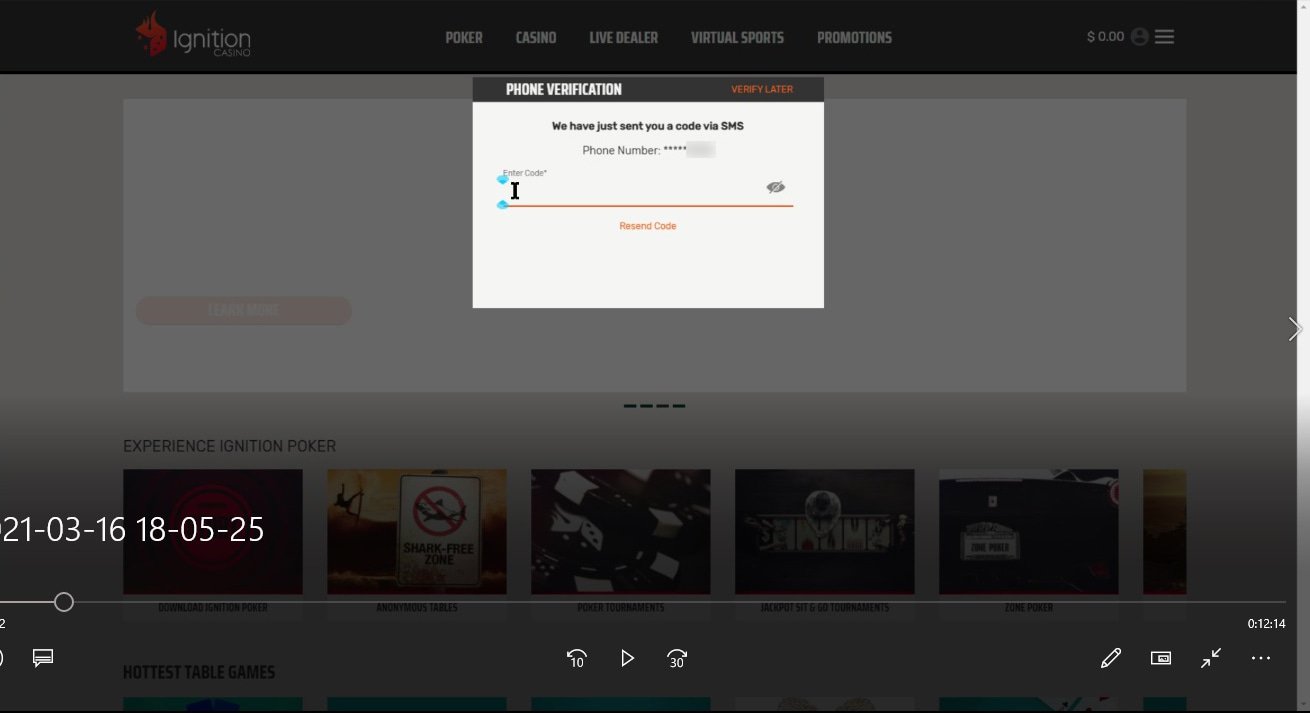The height and width of the screenshot is (713, 1310).
Task: Open the Zone Poker thumbnail
Action: (x=1029, y=532)
